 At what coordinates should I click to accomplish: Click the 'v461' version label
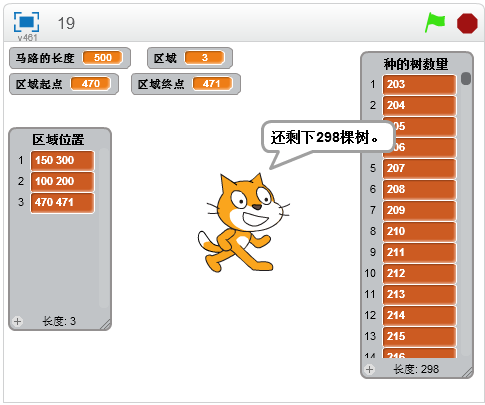[27, 38]
